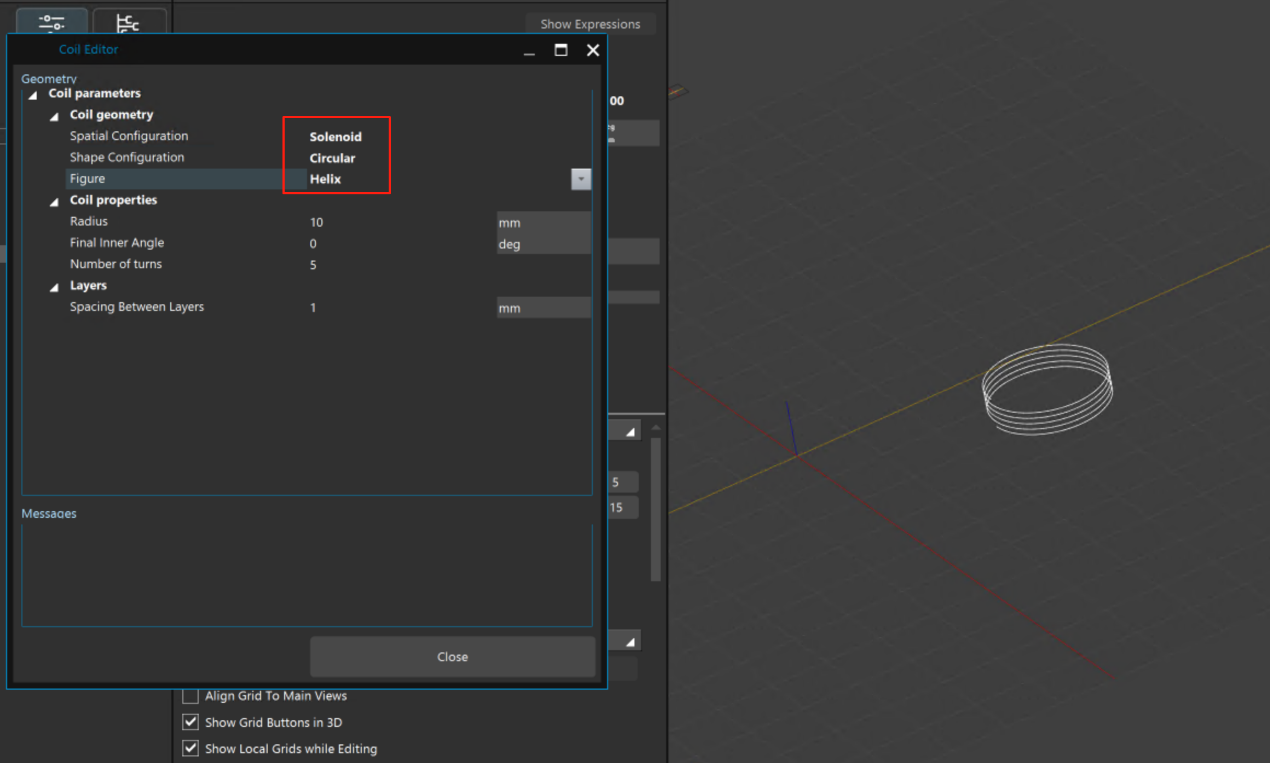Select the Radius value field
This screenshot has width=1270, height=763.
[400, 222]
